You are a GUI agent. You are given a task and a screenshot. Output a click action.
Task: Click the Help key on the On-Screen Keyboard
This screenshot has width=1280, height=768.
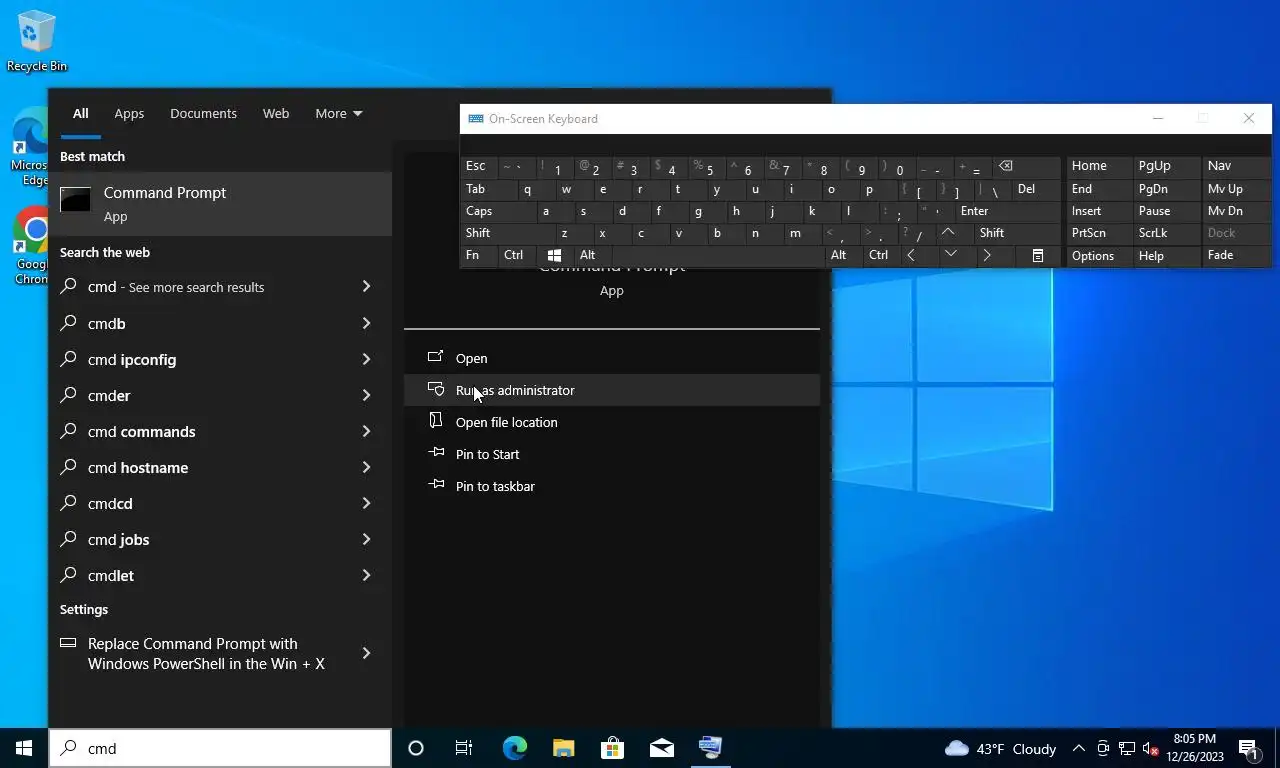tap(1165, 255)
